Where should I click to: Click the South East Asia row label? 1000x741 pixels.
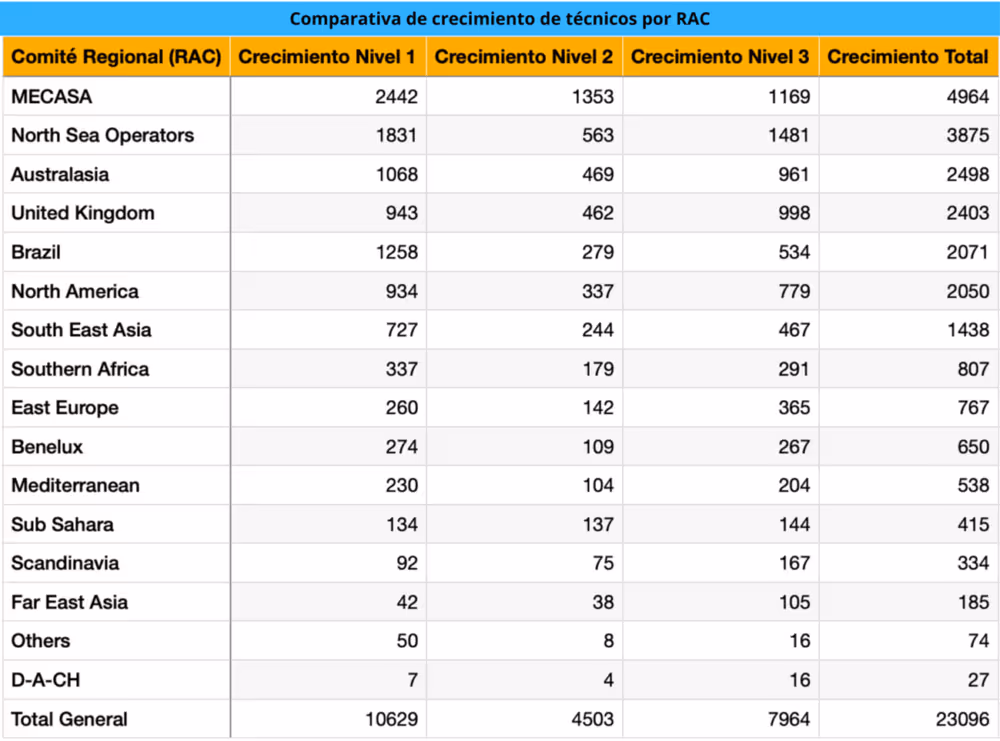(81, 330)
